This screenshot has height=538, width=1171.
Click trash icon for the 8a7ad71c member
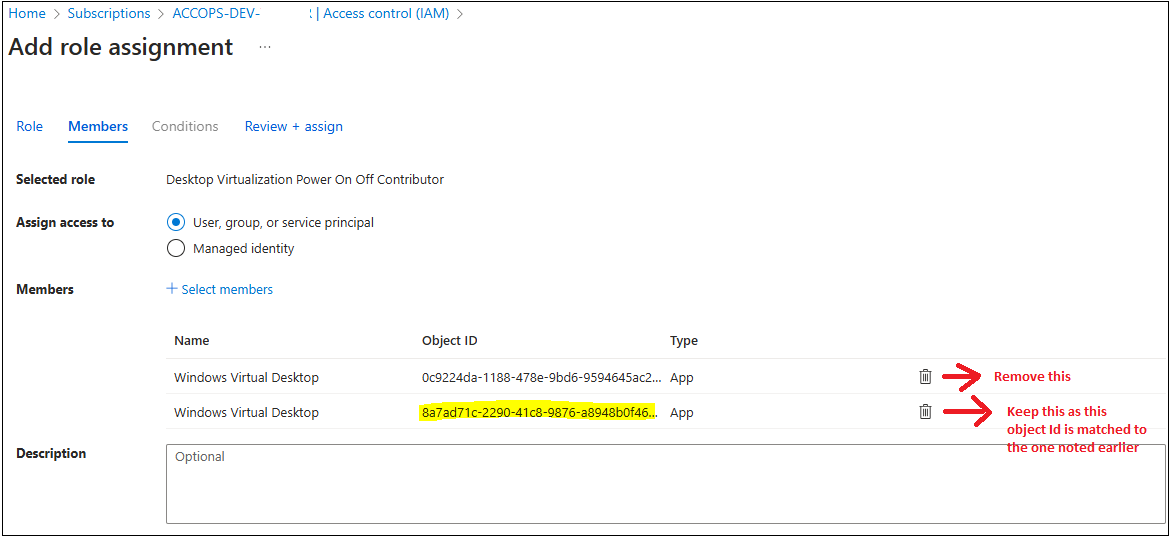pos(925,412)
